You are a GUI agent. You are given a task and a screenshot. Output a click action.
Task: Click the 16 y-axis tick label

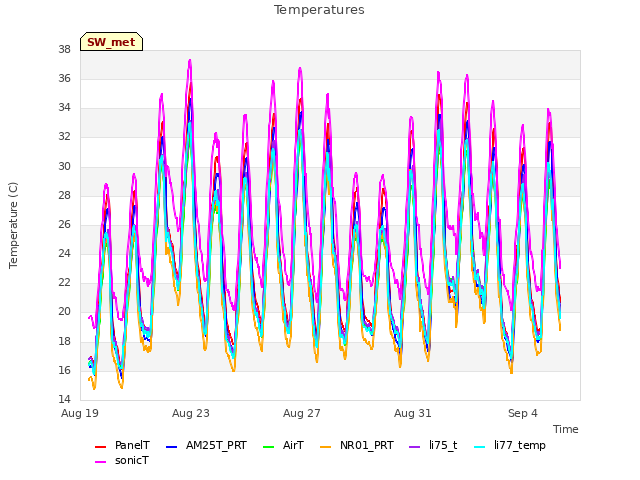pyautogui.click(x=64, y=370)
